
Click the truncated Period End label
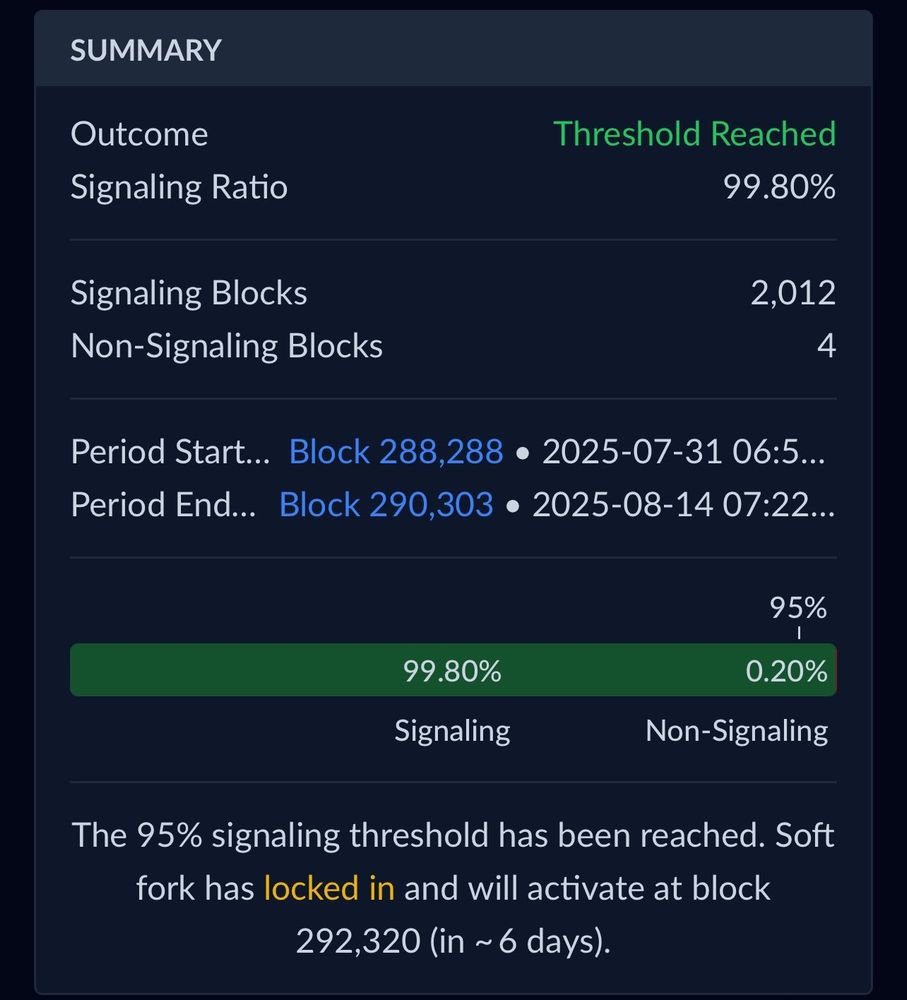163,504
